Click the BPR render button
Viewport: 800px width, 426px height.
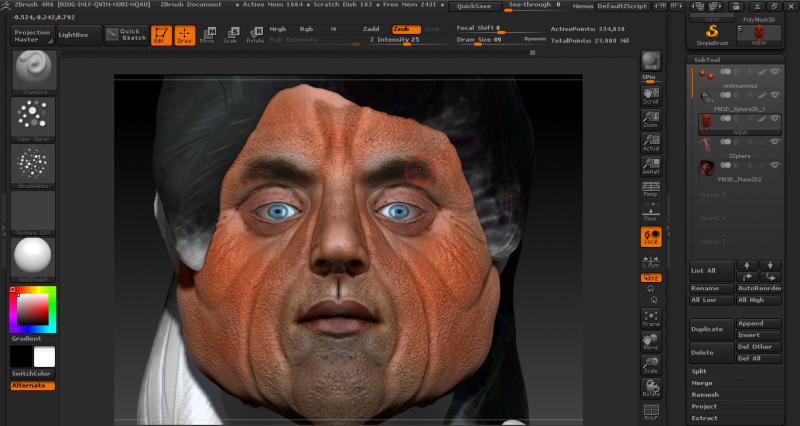tap(651, 62)
